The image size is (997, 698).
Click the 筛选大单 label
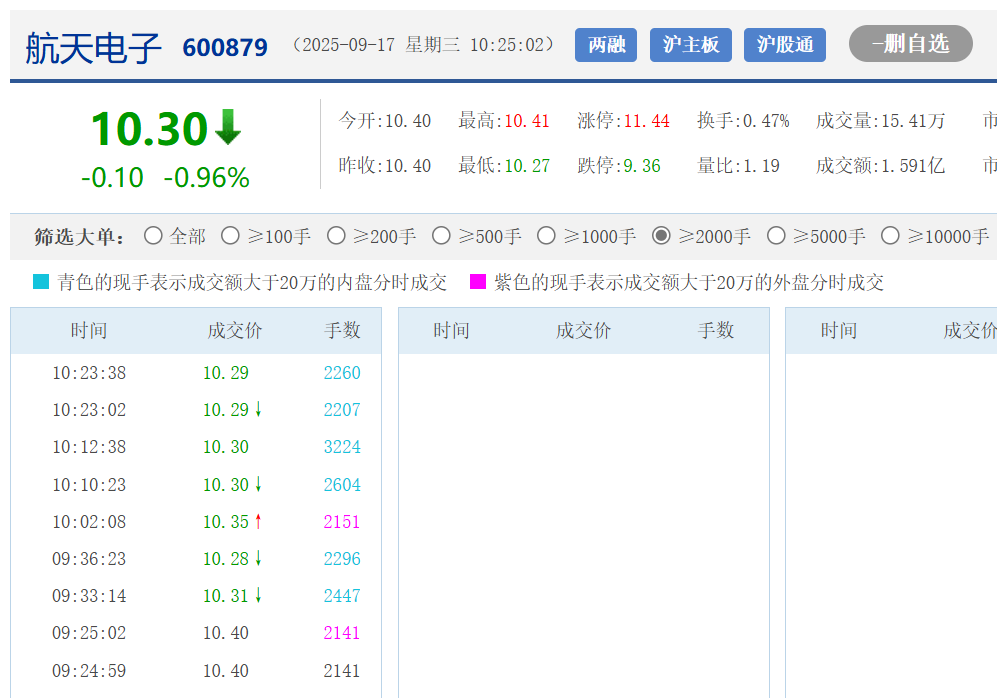[x=79, y=236]
